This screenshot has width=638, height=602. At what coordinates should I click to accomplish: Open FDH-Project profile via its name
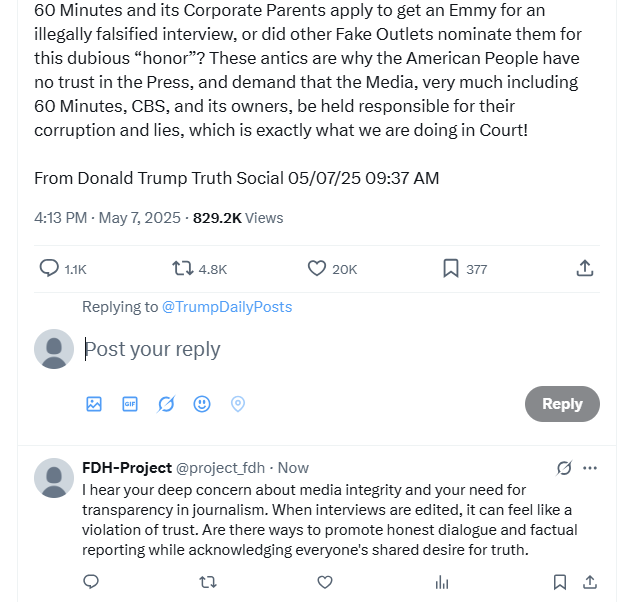(x=127, y=468)
